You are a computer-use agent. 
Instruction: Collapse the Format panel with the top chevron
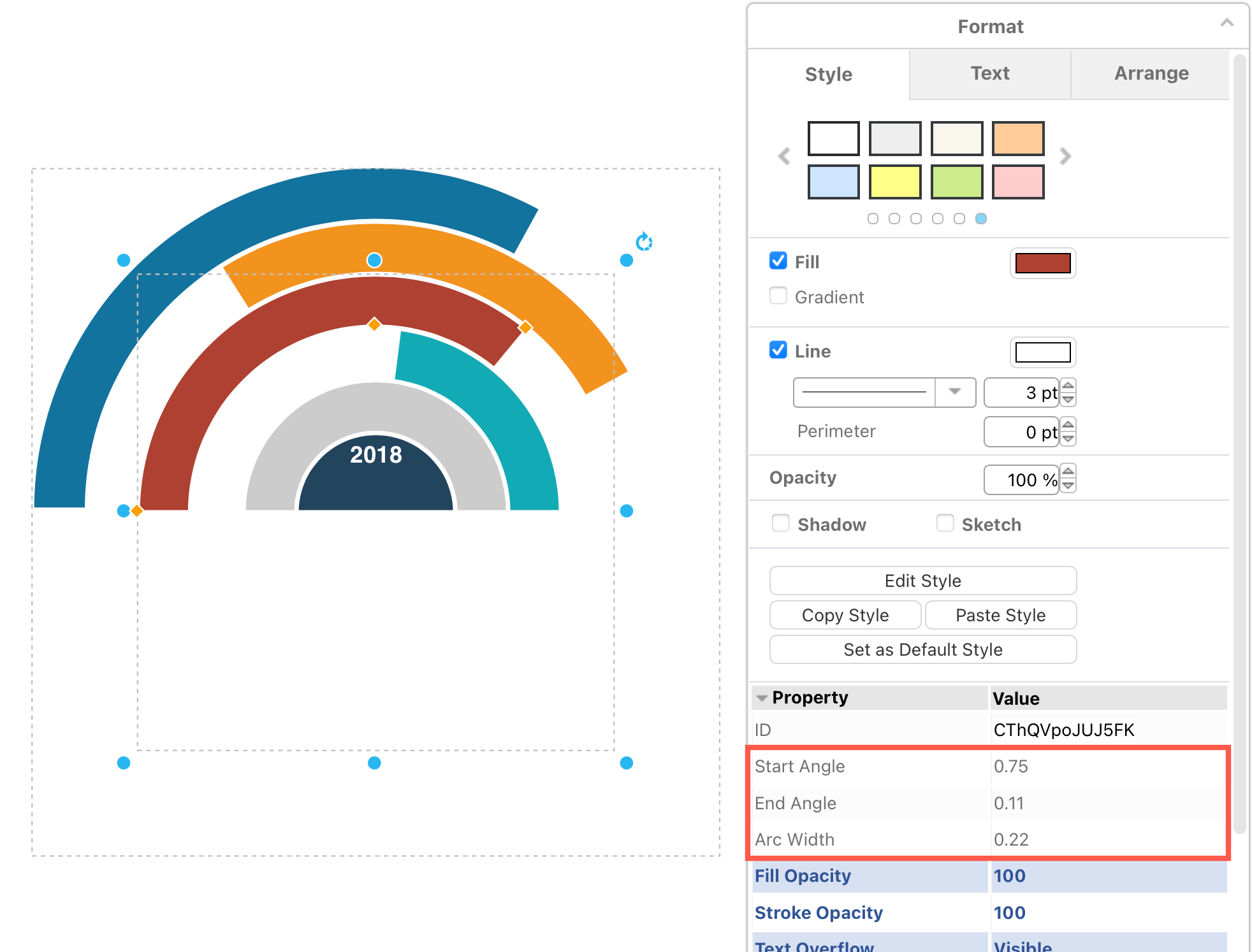[1227, 24]
